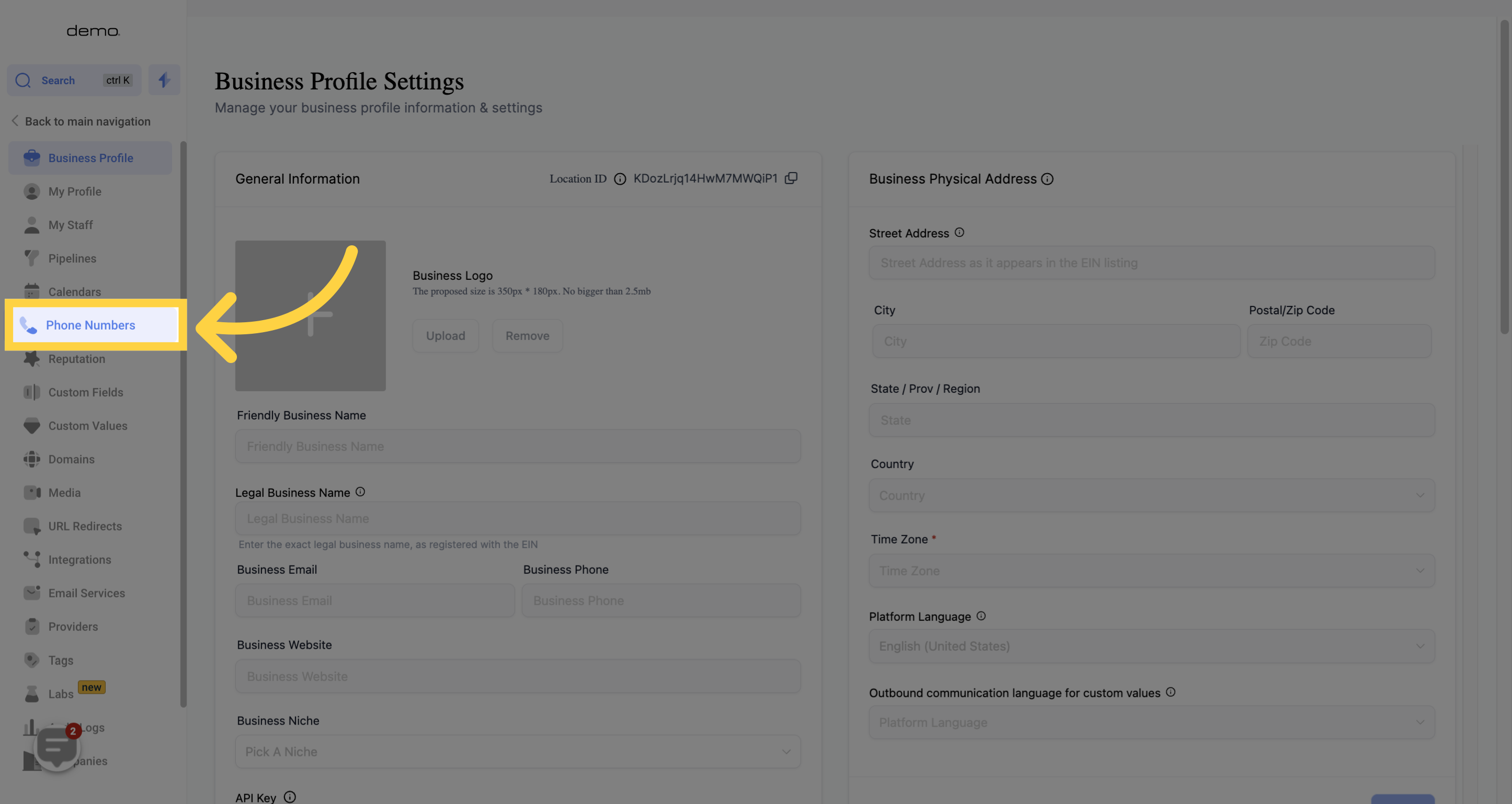
Task: Click the API Key info icon
Action: pyautogui.click(x=290, y=796)
